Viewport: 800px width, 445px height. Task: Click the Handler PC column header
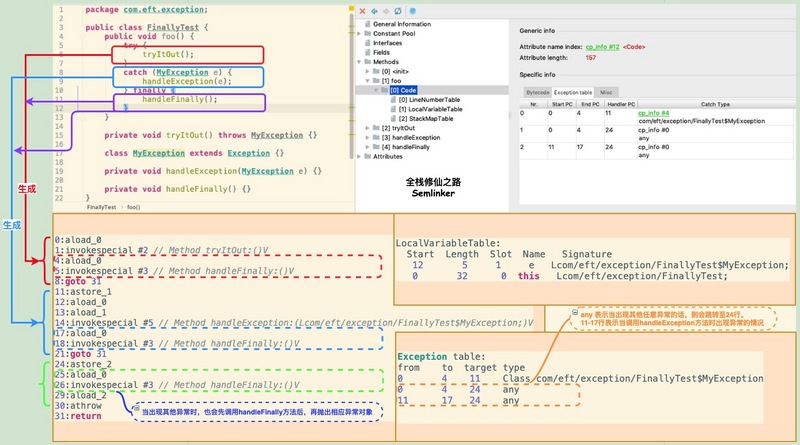tap(621, 104)
